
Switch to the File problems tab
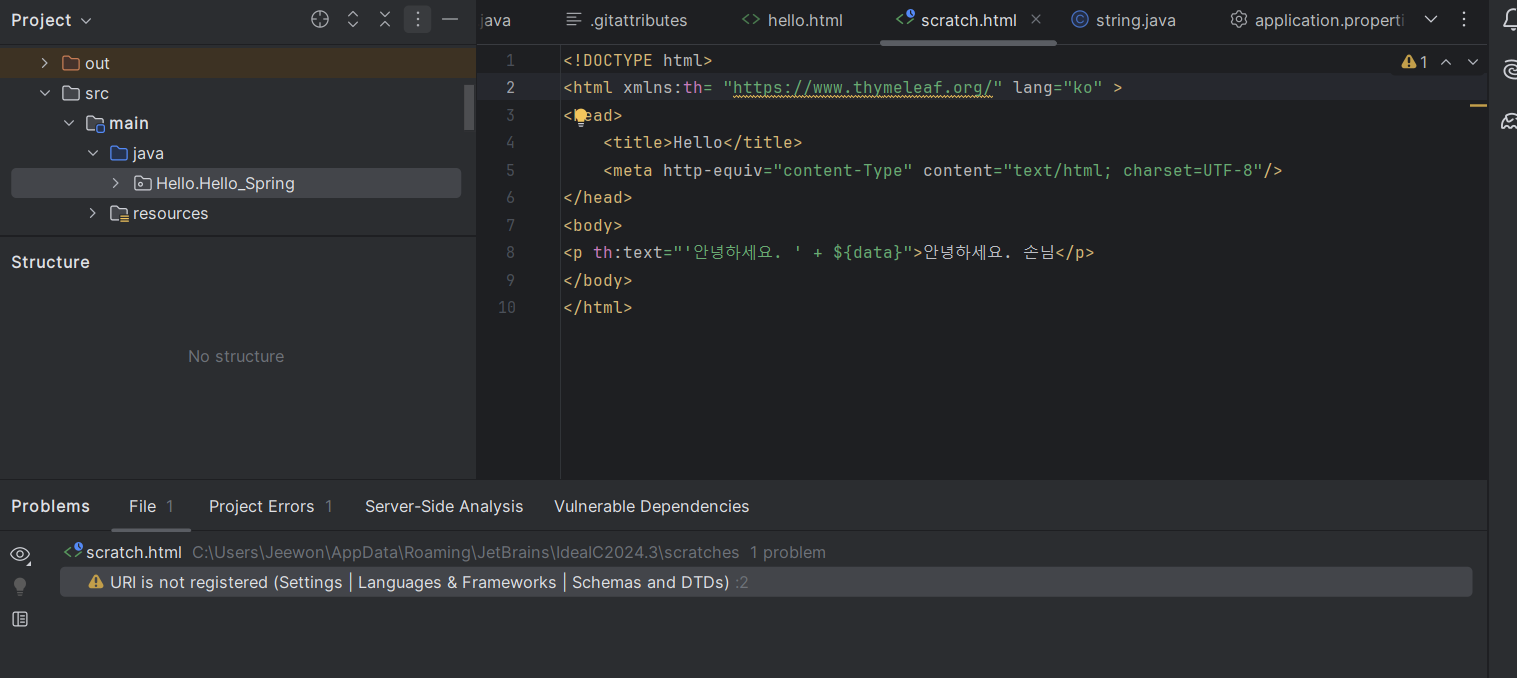(151, 506)
